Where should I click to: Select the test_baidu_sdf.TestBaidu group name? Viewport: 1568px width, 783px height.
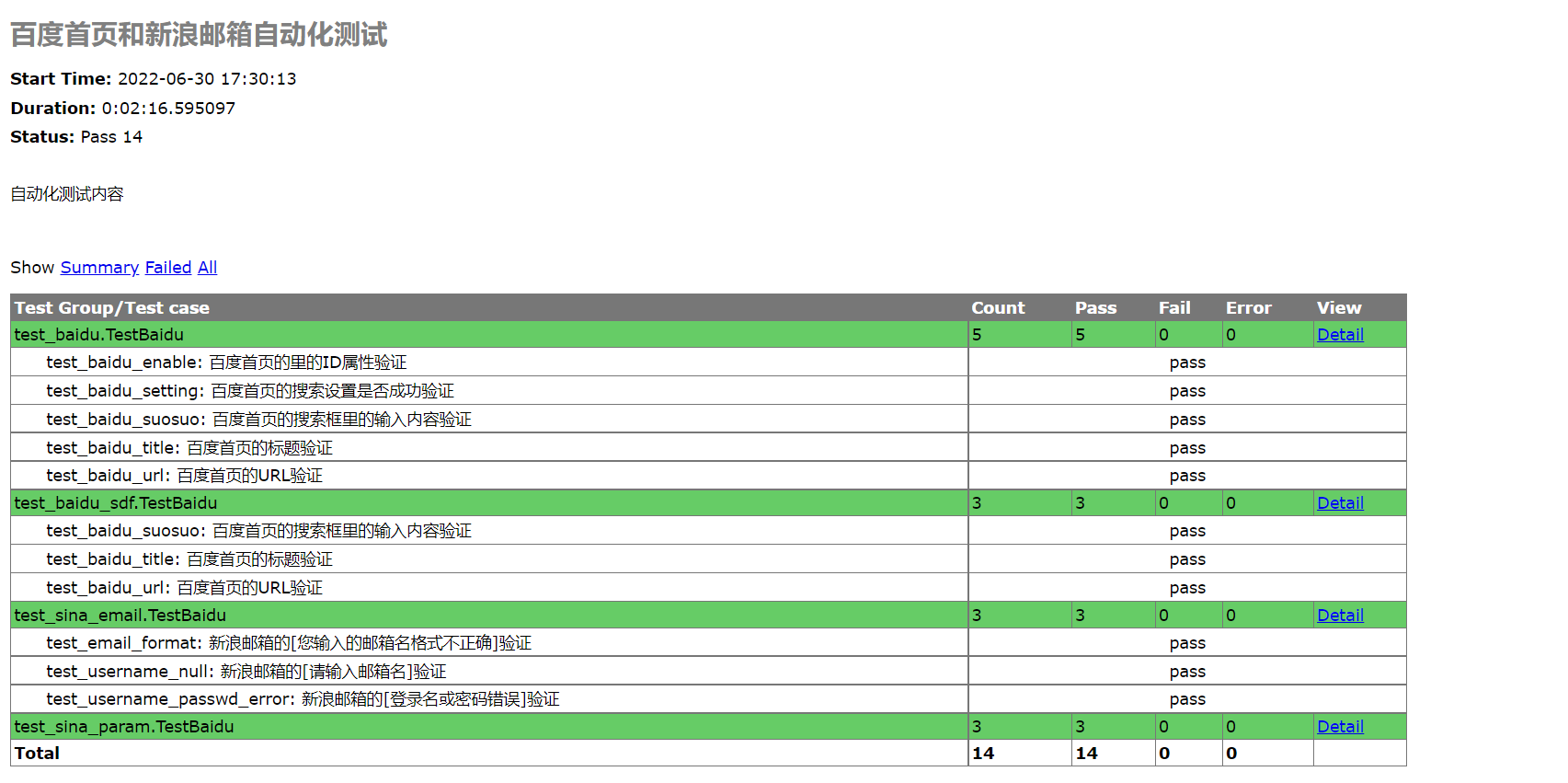(x=116, y=503)
